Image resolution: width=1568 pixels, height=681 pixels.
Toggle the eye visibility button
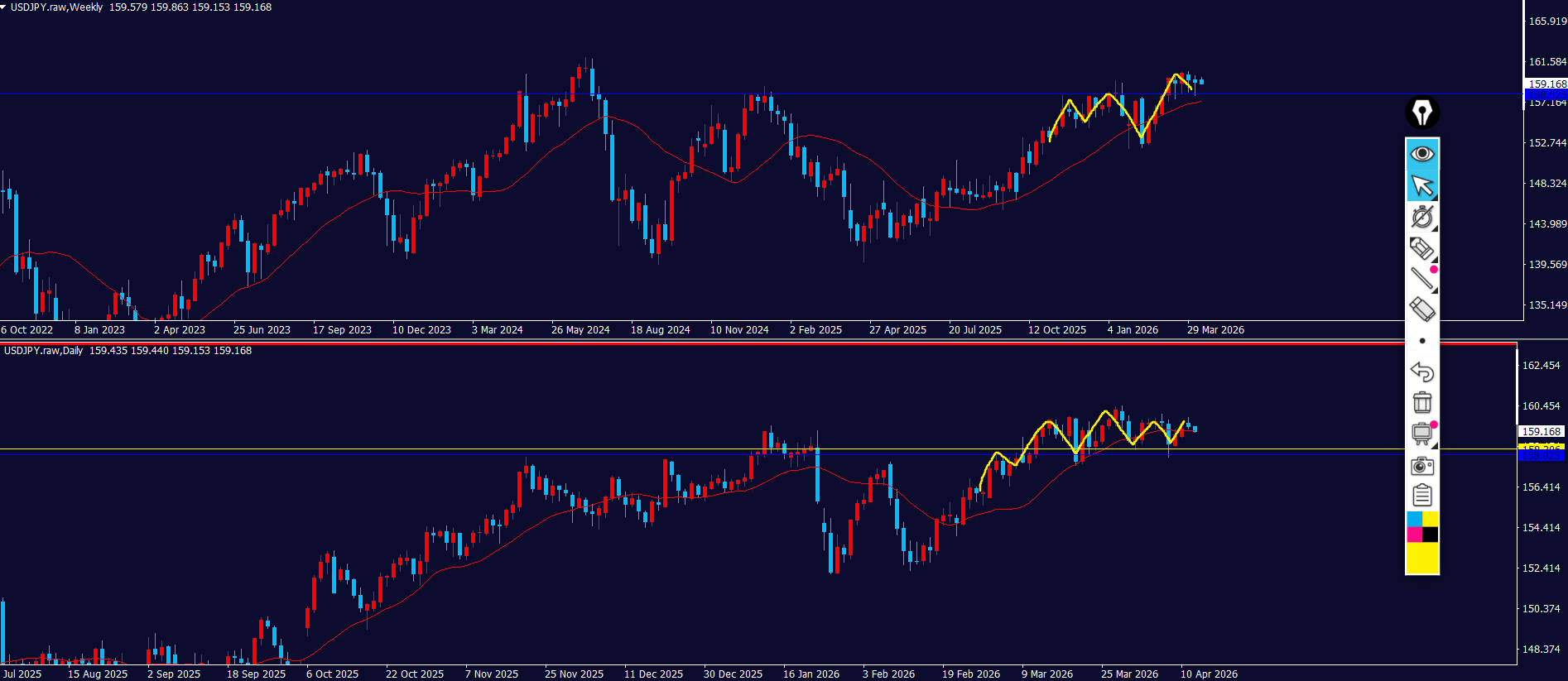[x=1422, y=154]
